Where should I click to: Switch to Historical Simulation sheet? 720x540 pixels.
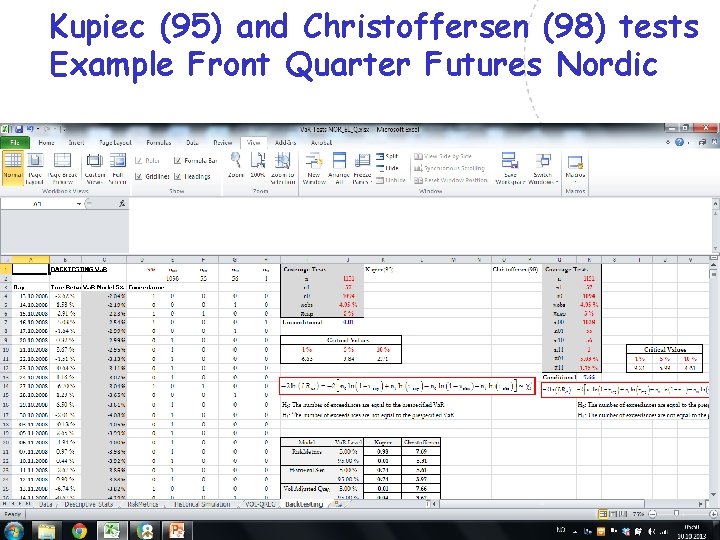click(x=202, y=504)
